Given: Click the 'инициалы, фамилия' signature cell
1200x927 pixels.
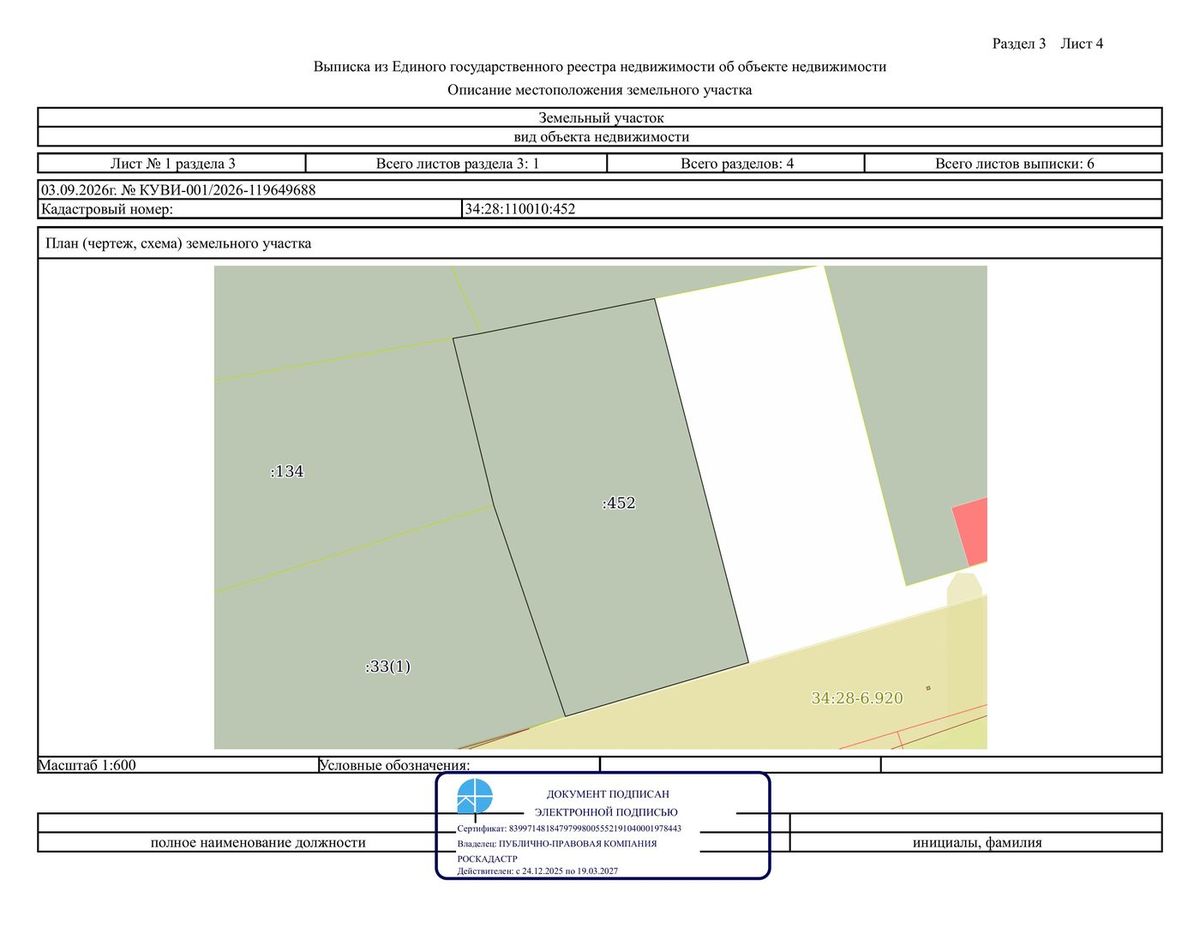Looking at the screenshot, I should point(976,842).
